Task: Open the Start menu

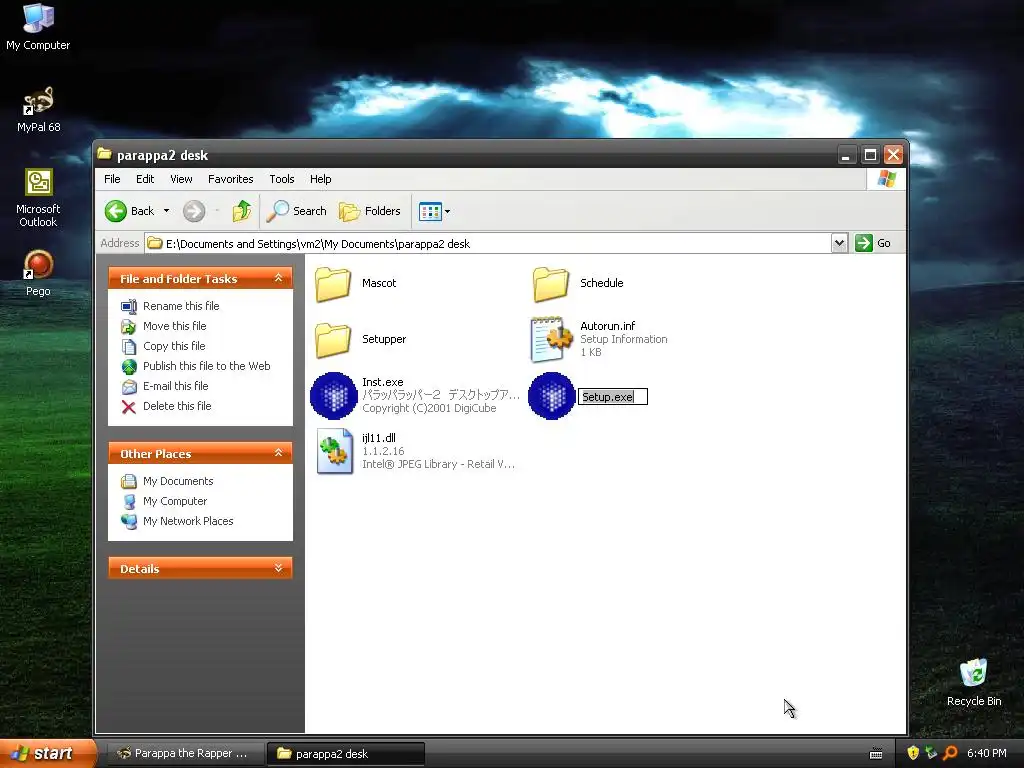Action: click(x=47, y=754)
